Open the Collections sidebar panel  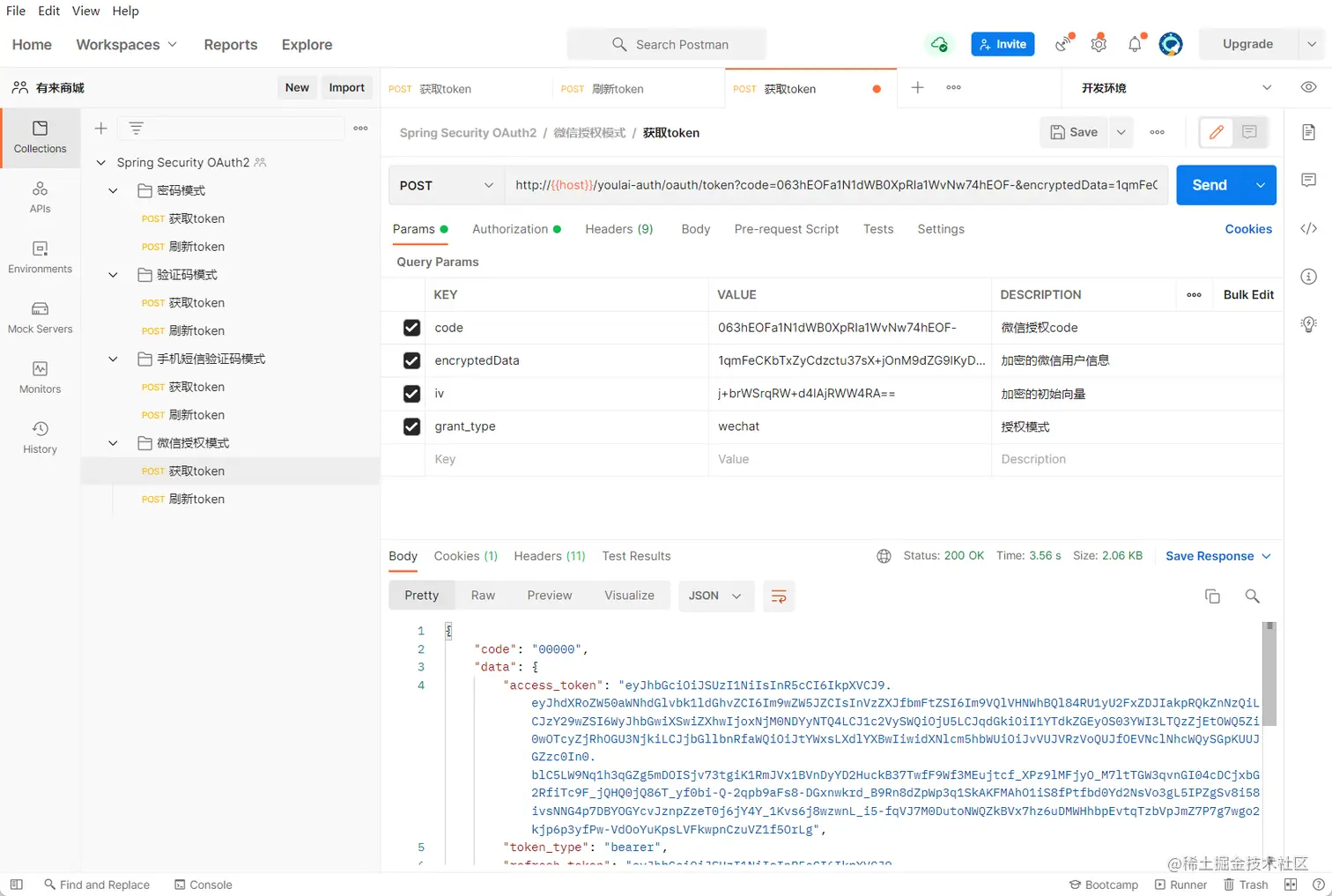[40, 137]
